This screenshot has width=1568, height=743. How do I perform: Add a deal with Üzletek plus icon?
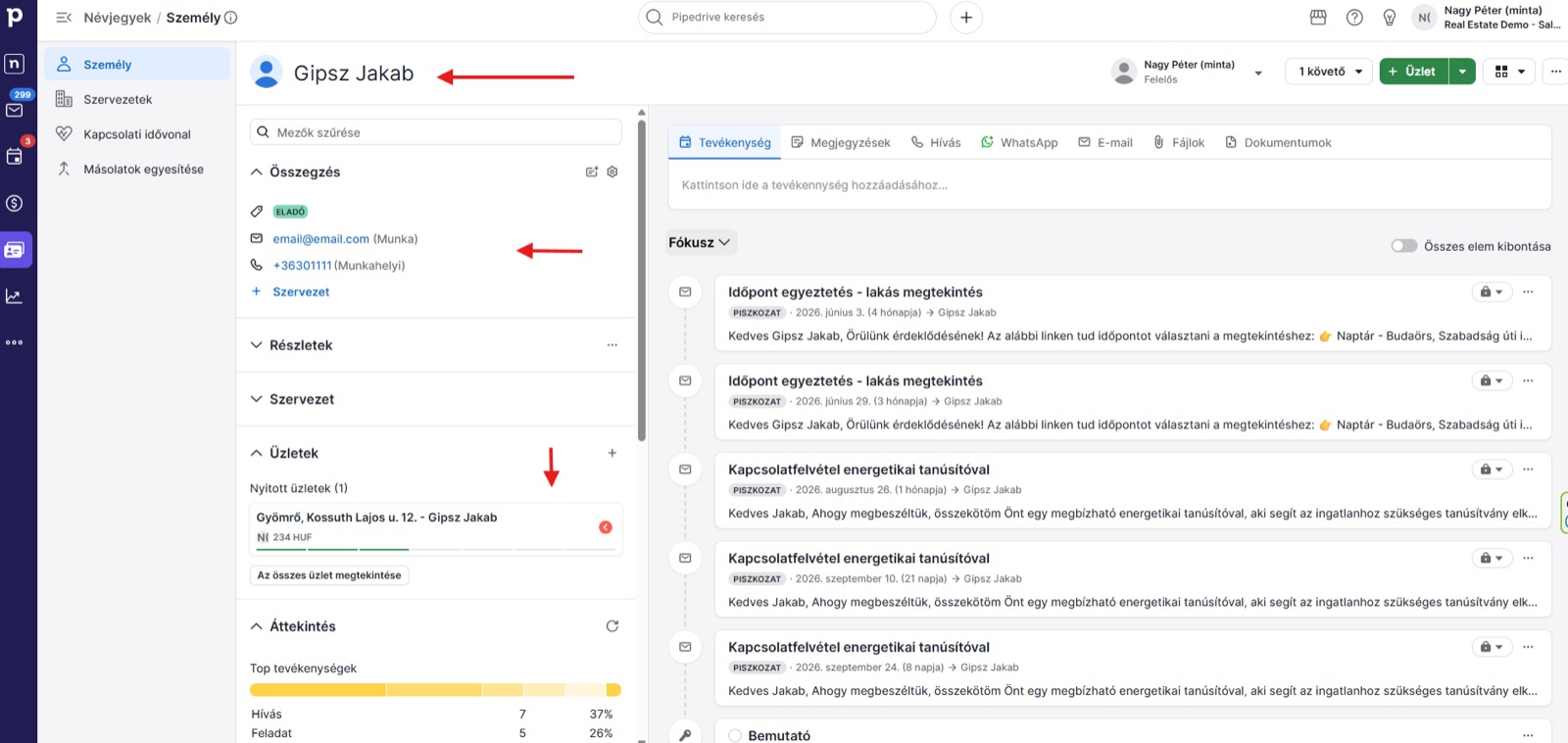coord(612,453)
